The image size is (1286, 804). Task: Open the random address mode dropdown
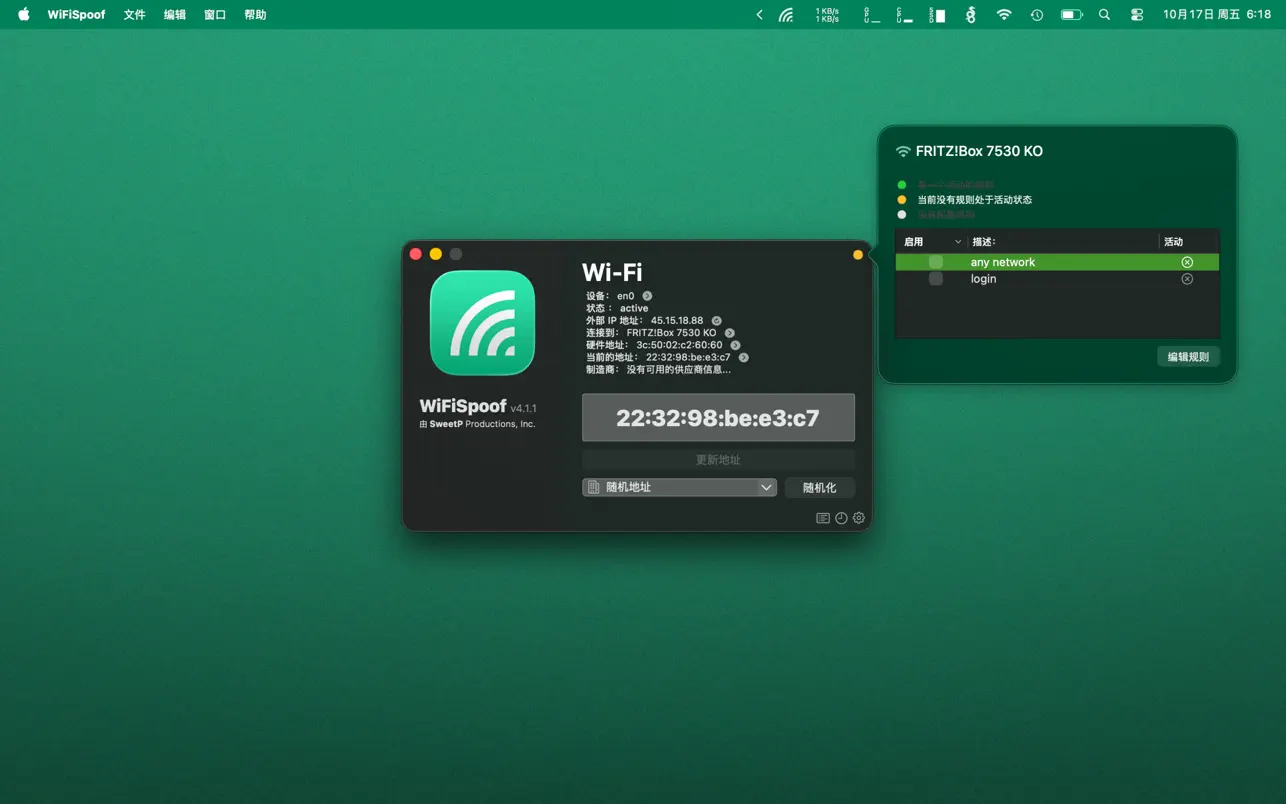679,487
